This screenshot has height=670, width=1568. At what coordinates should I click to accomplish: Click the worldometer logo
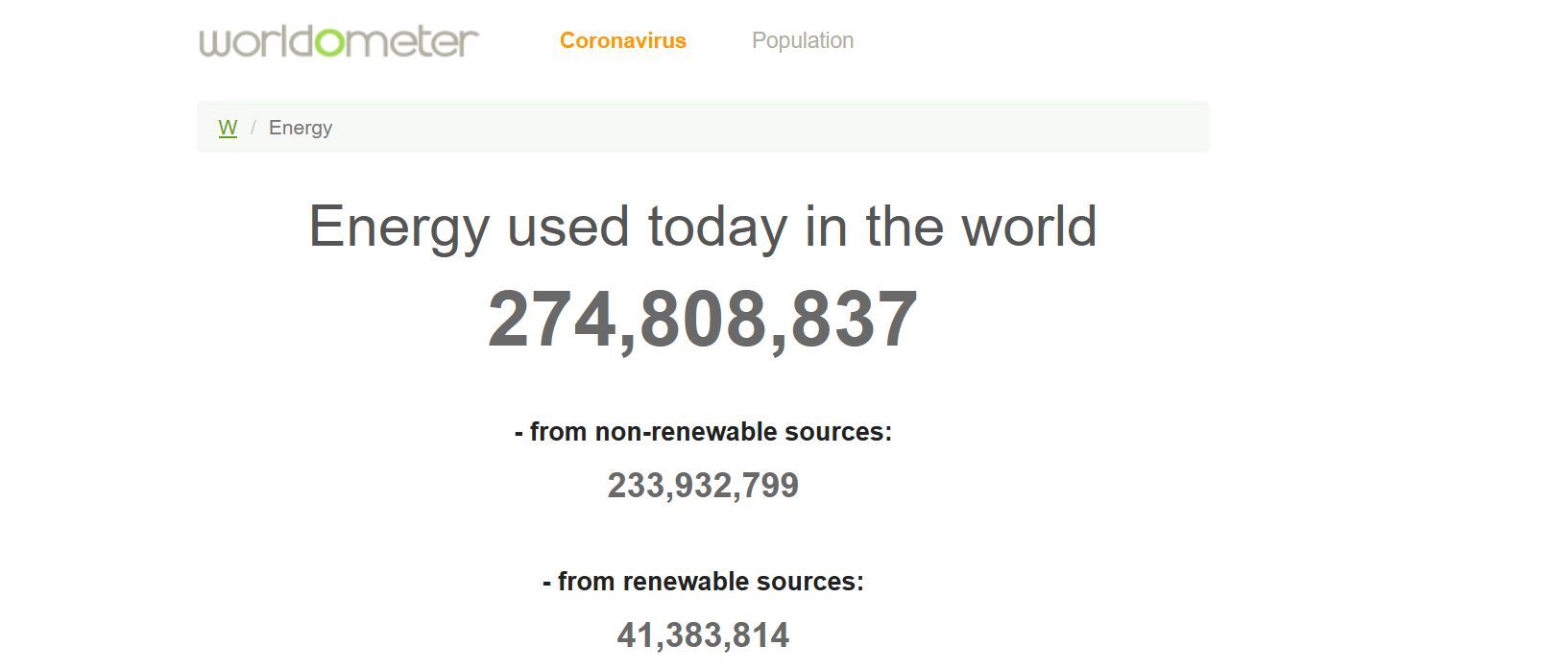[338, 41]
